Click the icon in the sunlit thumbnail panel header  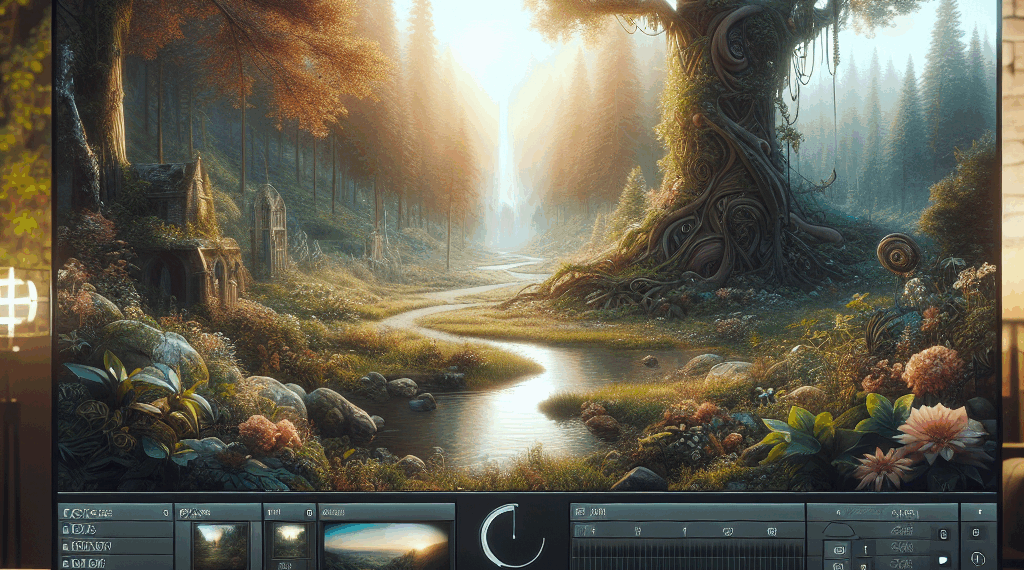point(309,512)
